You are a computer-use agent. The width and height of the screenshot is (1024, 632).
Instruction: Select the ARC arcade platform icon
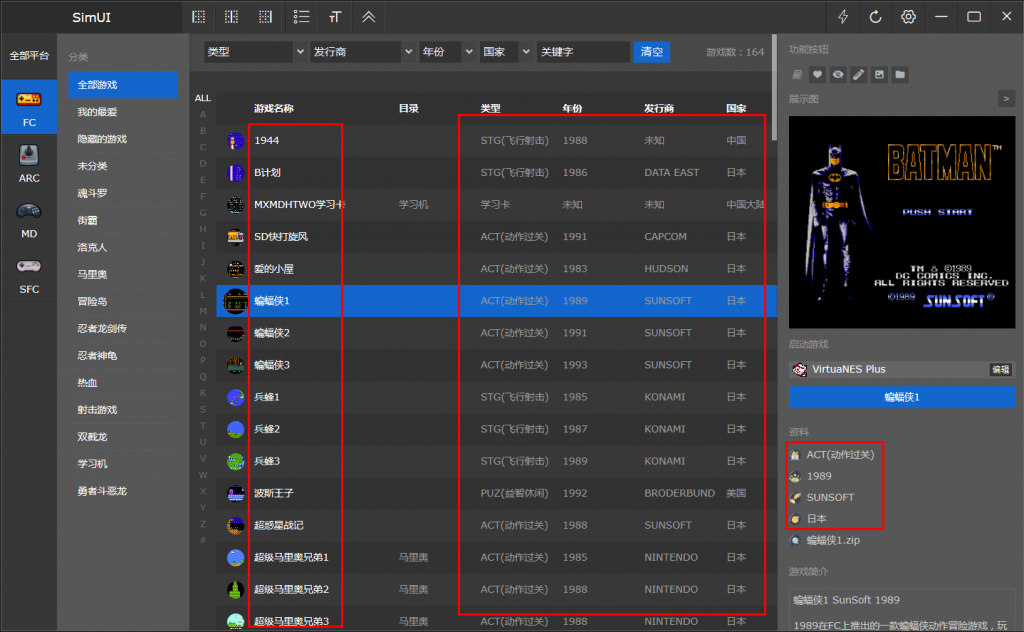click(29, 163)
